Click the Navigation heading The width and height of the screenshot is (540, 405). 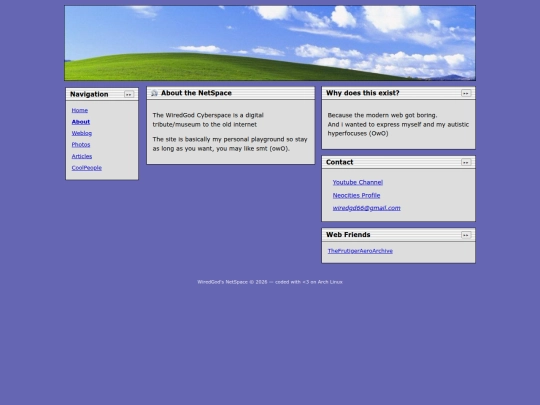89,94
